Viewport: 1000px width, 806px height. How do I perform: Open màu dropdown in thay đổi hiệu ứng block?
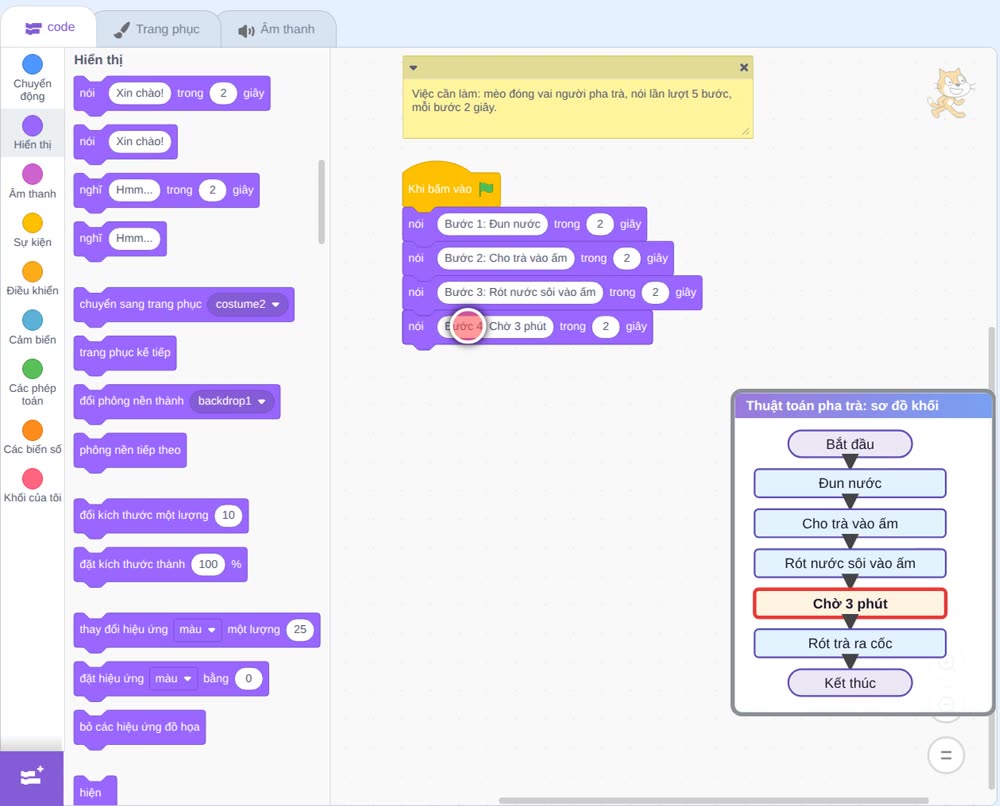(197, 629)
